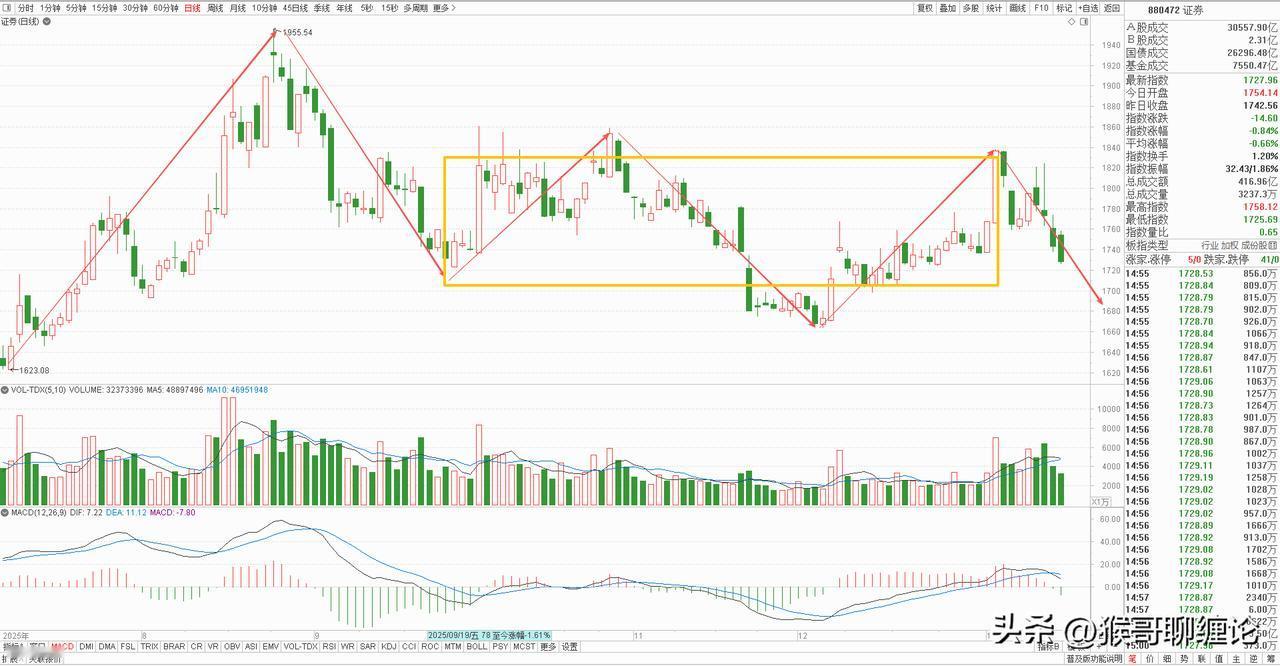Select the EMV indicator tab

(271, 646)
